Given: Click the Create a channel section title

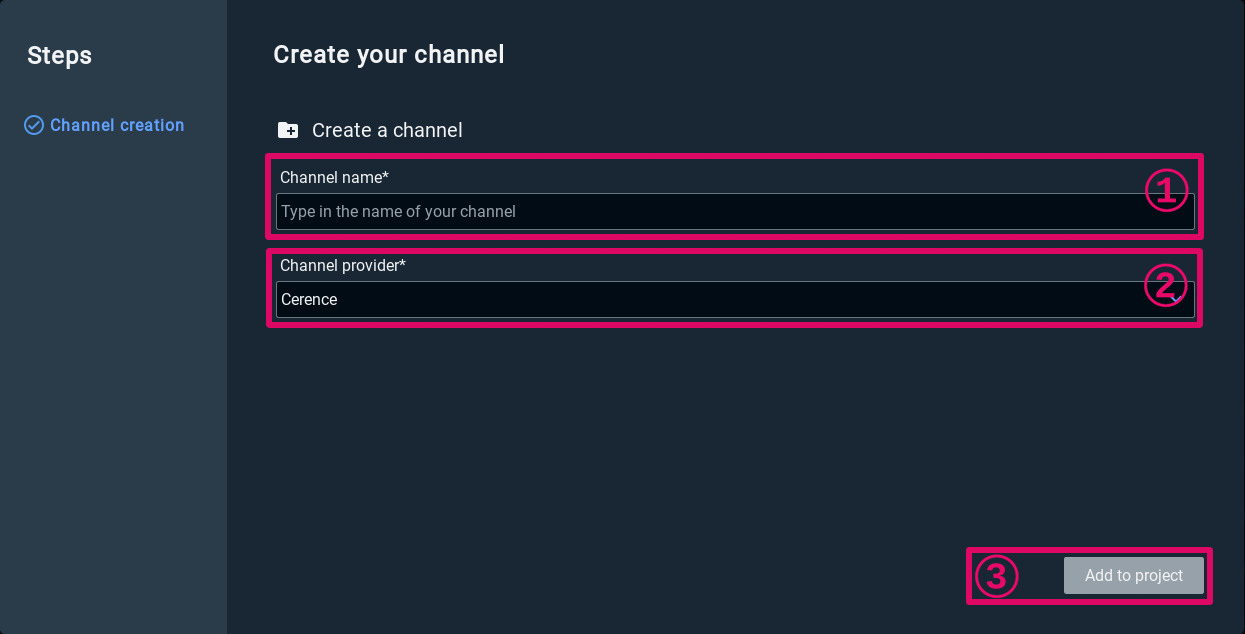Looking at the screenshot, I should tap(387, 130).
